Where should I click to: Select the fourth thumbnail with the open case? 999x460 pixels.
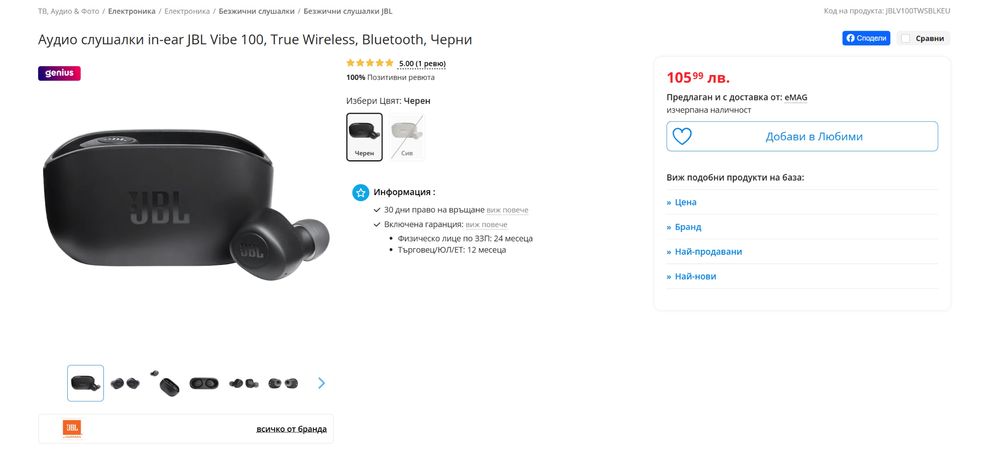204,383
